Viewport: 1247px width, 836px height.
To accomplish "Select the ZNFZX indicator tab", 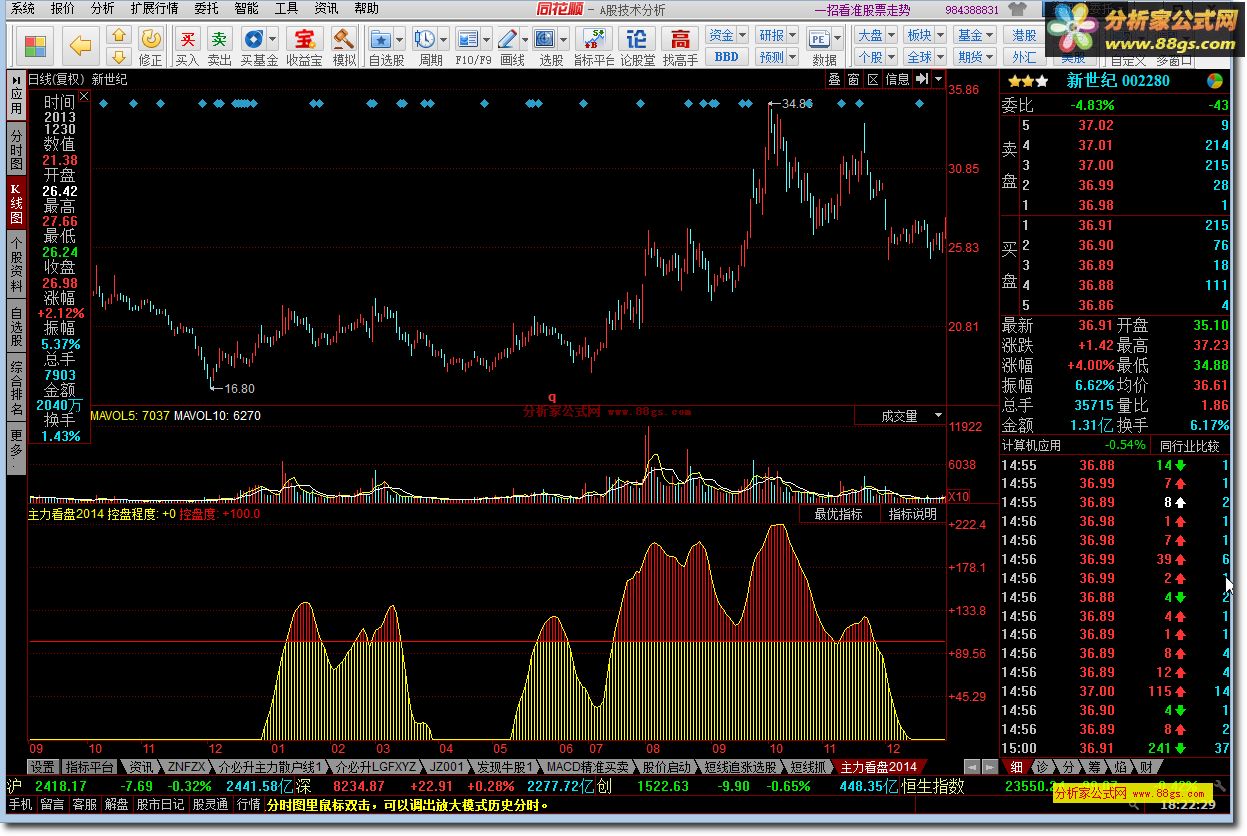I will click(x=187, y=767).
